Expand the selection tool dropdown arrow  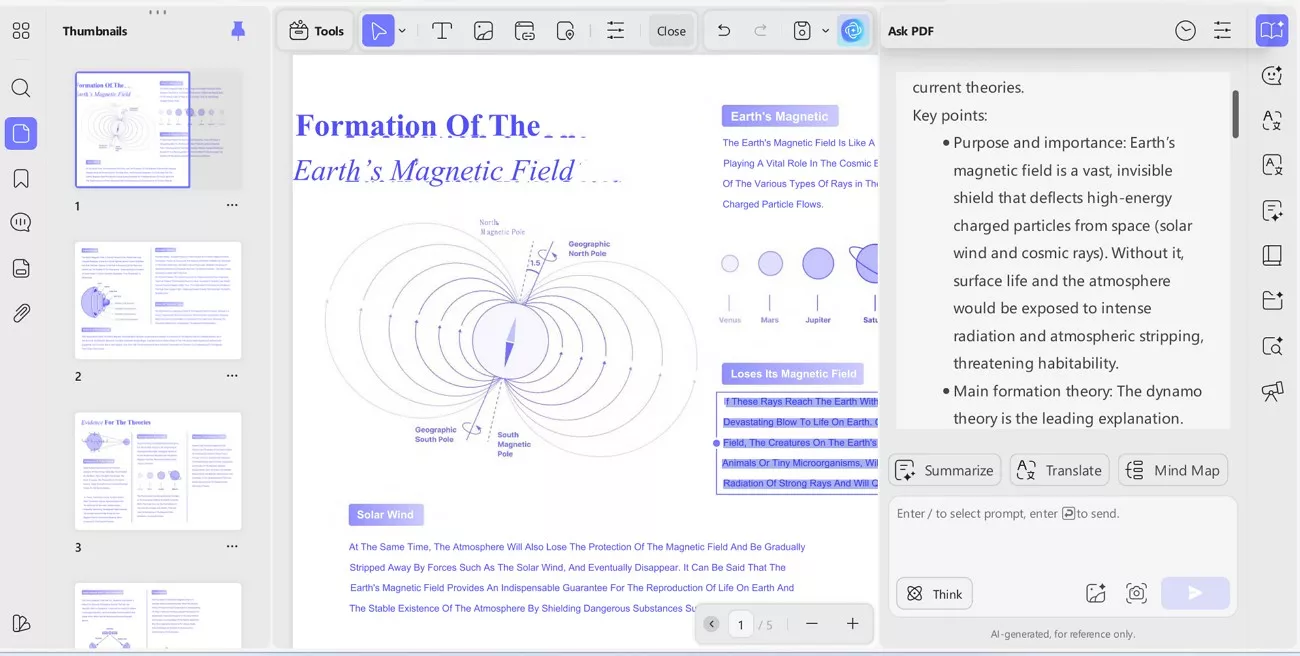402,31
